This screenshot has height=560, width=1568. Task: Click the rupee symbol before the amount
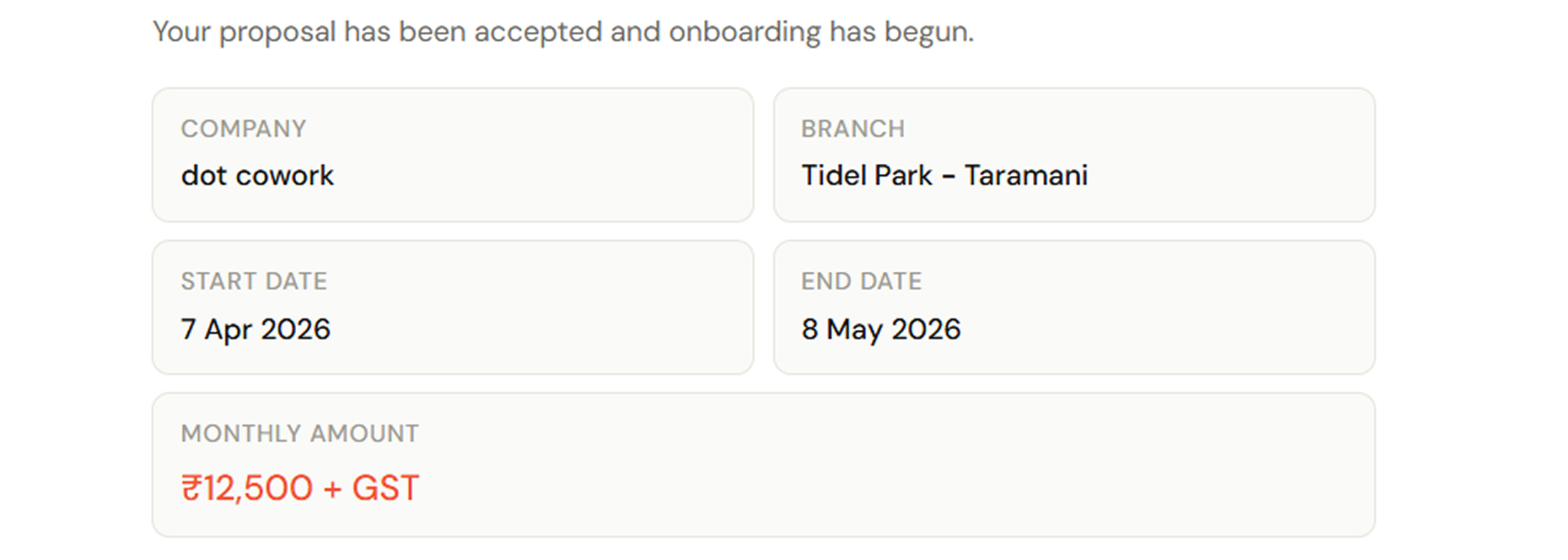(191, 488)
